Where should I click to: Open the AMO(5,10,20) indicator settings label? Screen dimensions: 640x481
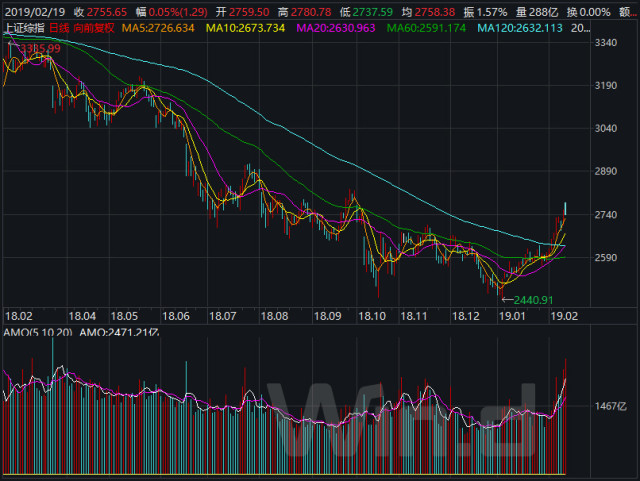tap(38, 332)
